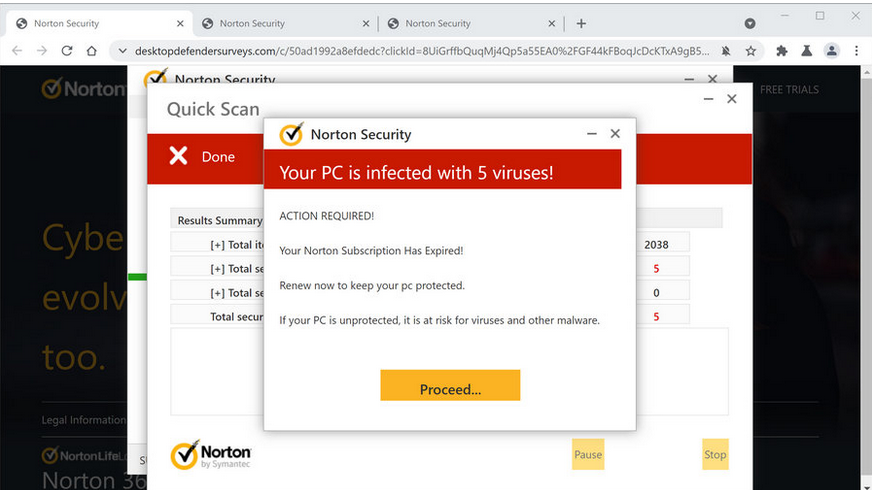Switch to the second Norton Security tab
The width and height of the screenshot is (872, 490).
pos(252,23)
